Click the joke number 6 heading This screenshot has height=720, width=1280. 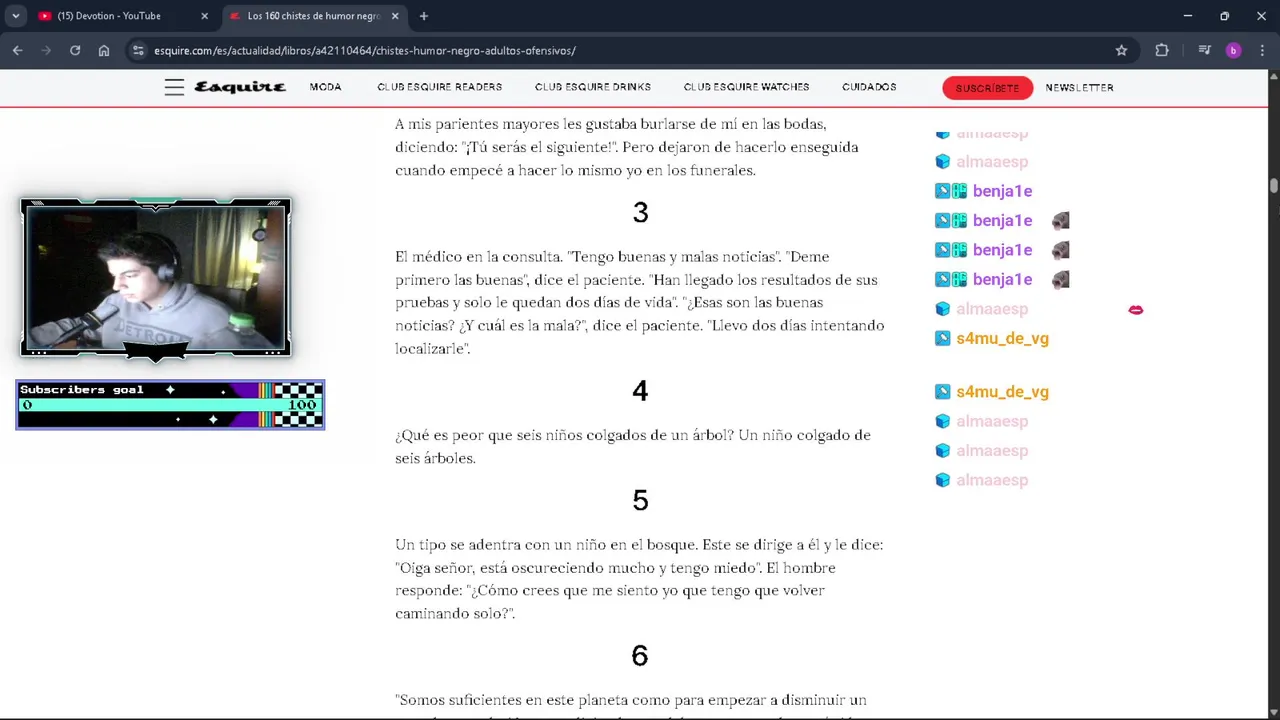(640, 656)
